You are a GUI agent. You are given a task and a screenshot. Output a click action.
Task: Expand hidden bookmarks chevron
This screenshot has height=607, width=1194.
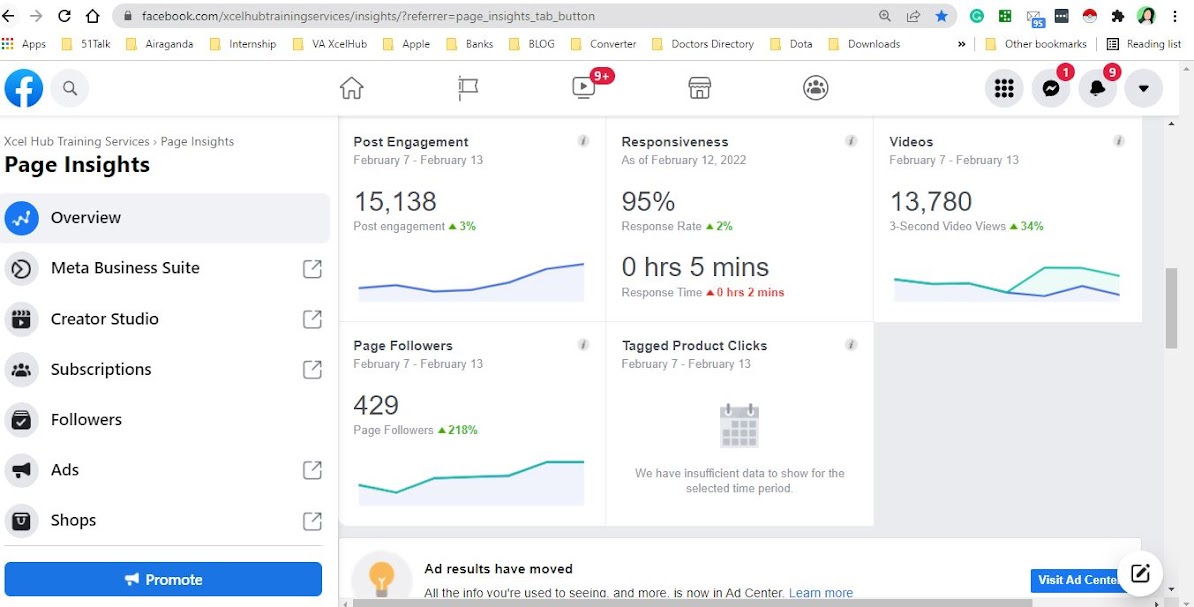(x=961, y=44)
